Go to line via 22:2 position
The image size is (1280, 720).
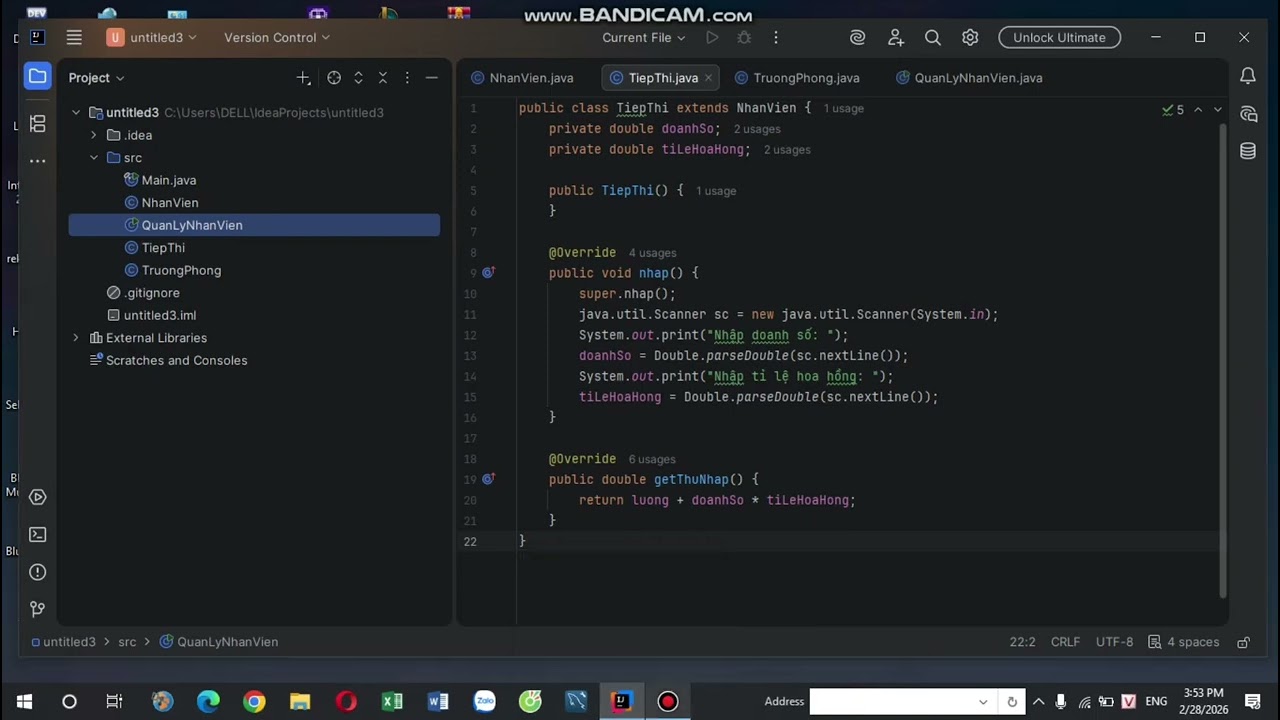coord(1022,642)
